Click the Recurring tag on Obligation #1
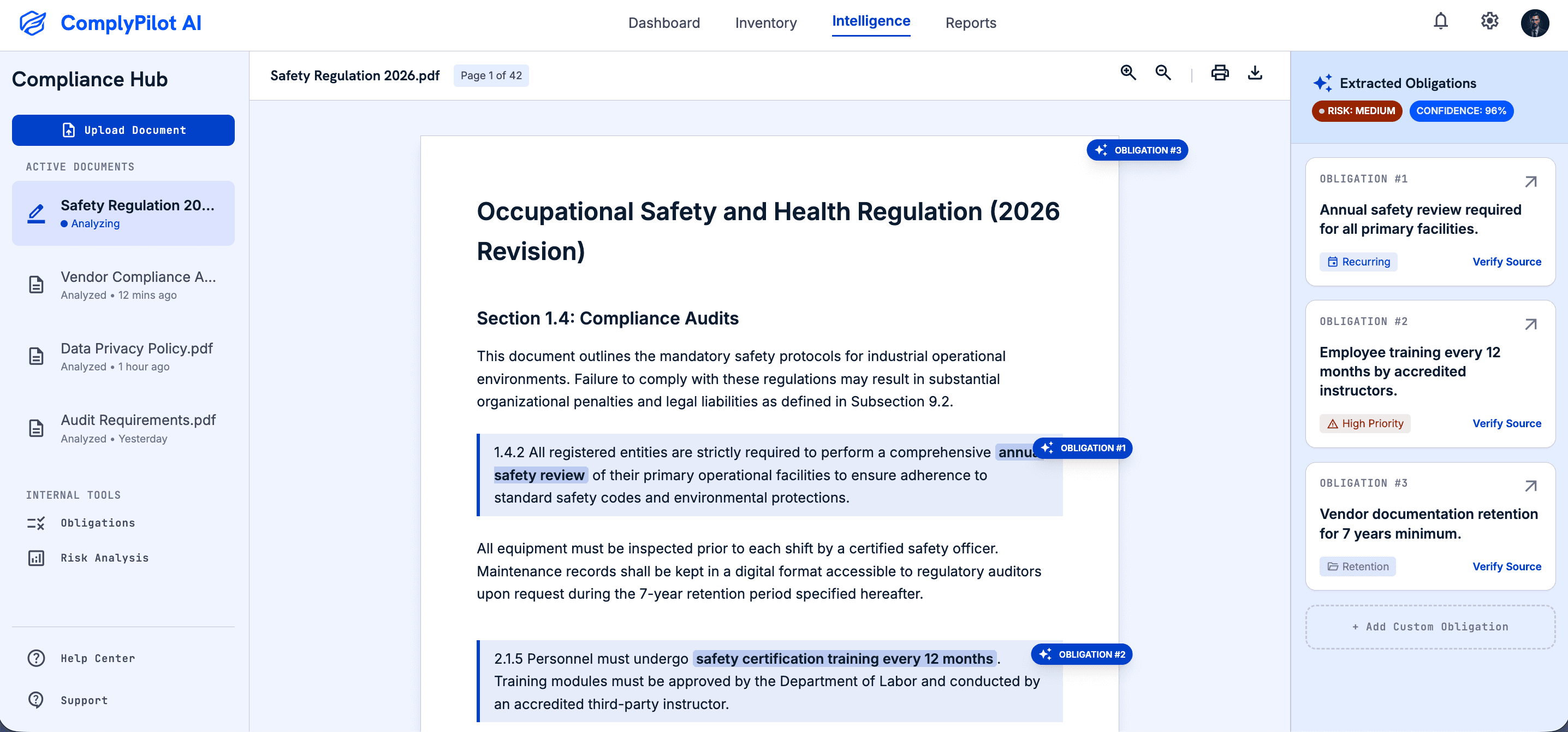 point(1358,262)
